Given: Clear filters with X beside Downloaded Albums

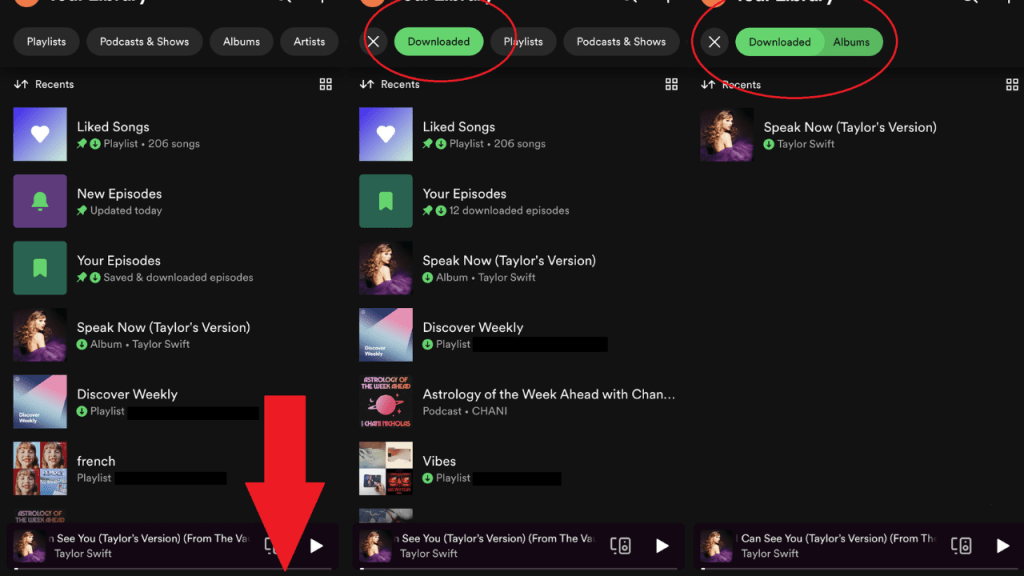Looking at the screenshot, I should 714,42.
